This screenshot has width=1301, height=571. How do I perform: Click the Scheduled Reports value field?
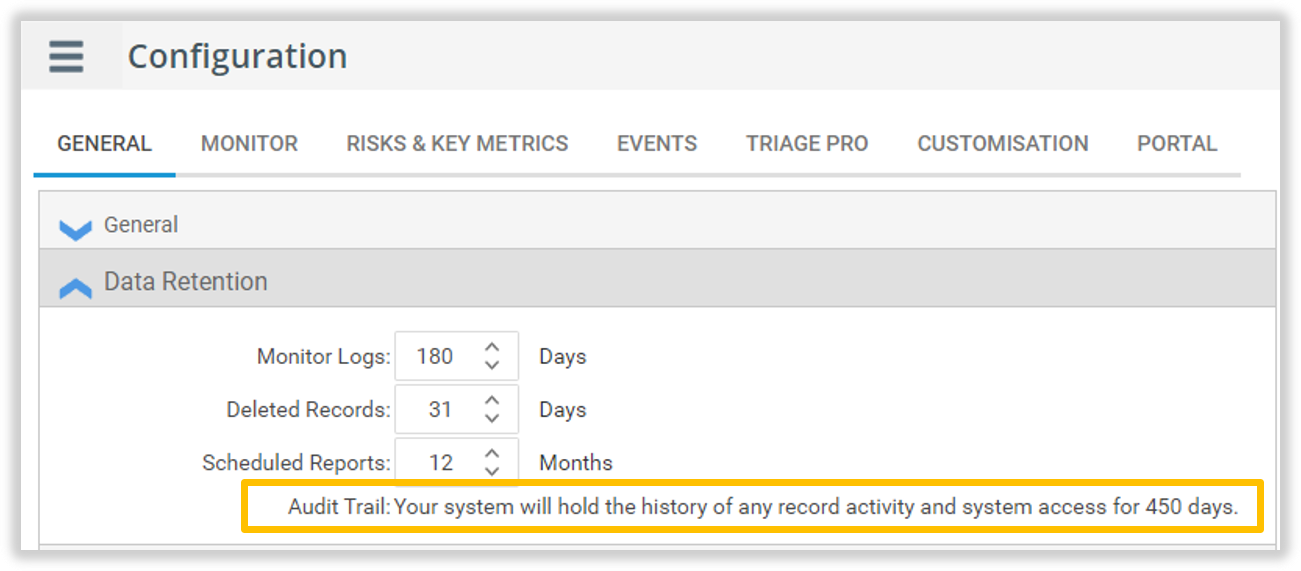[438, 462]
